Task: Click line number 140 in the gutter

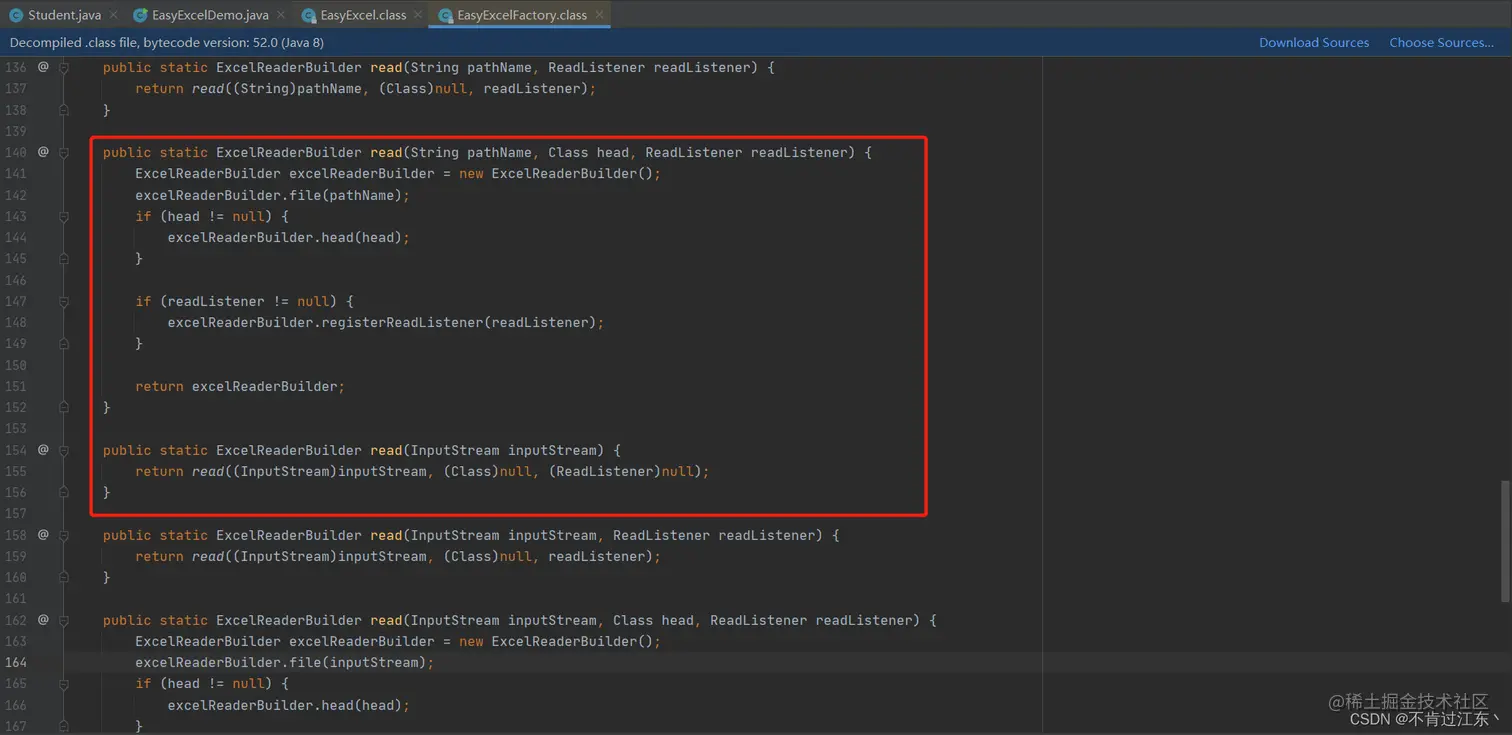Action: click(15, 152)
